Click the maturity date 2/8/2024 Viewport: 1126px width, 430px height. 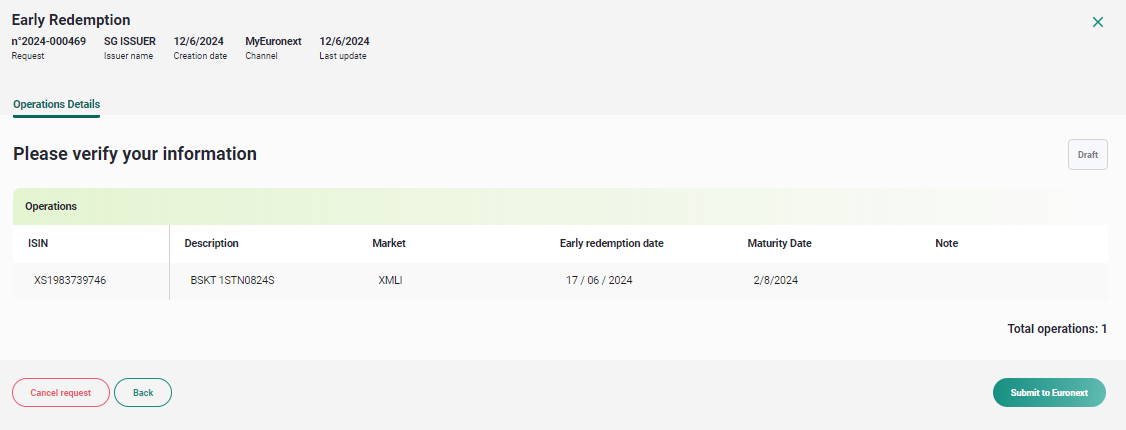click(776, 281)
